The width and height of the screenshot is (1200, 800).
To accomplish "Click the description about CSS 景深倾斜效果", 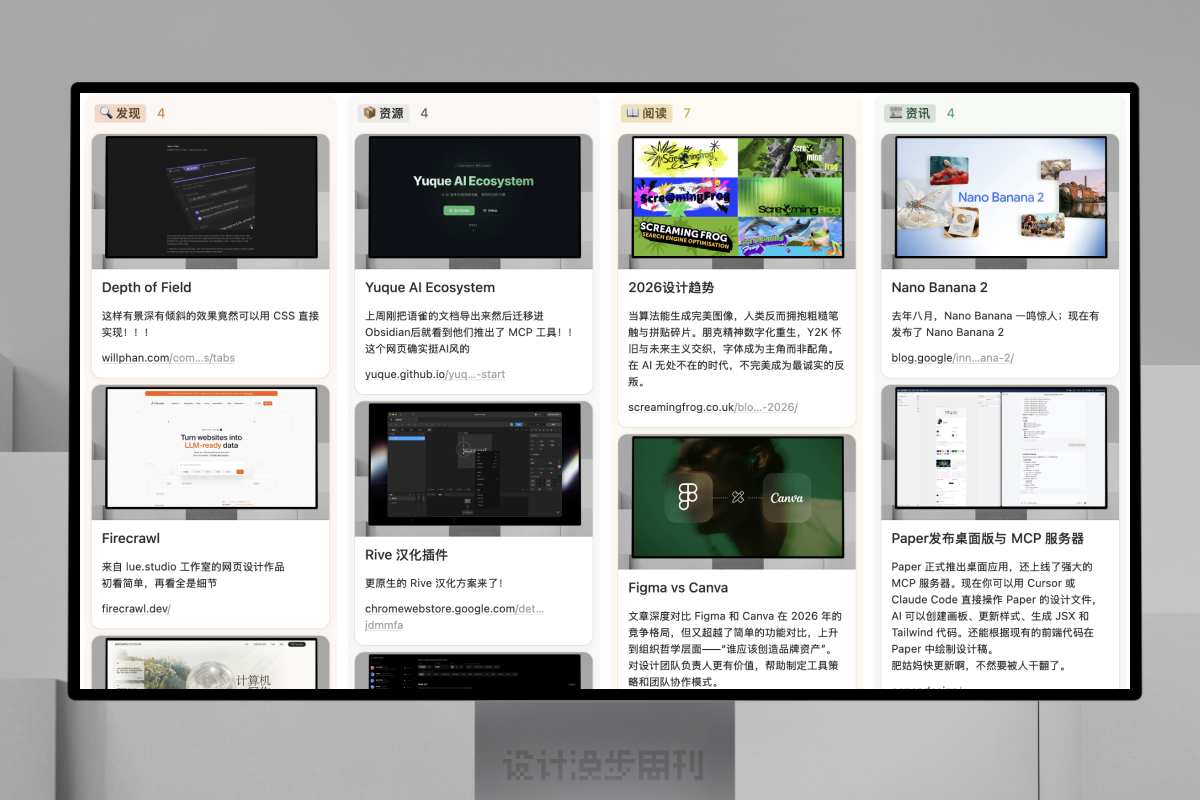I will coord(211,324).
